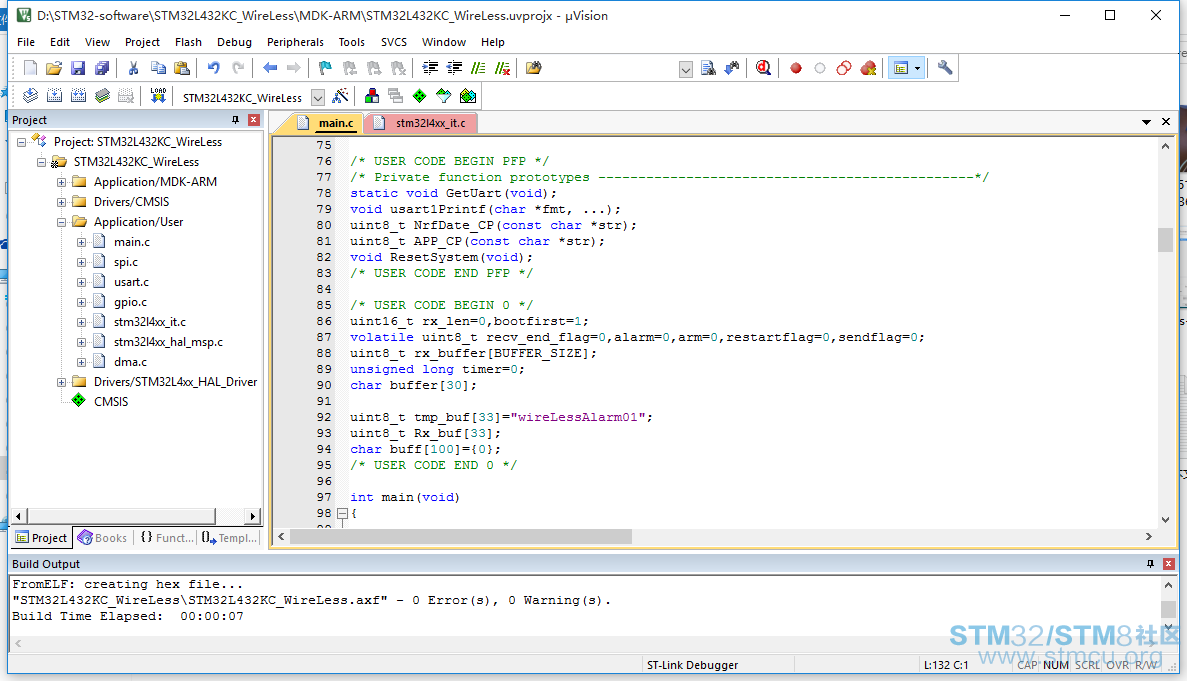This screenshot has width=1187, height=681.
Task: Open the Flash menu
Action: tap(188, 42)
